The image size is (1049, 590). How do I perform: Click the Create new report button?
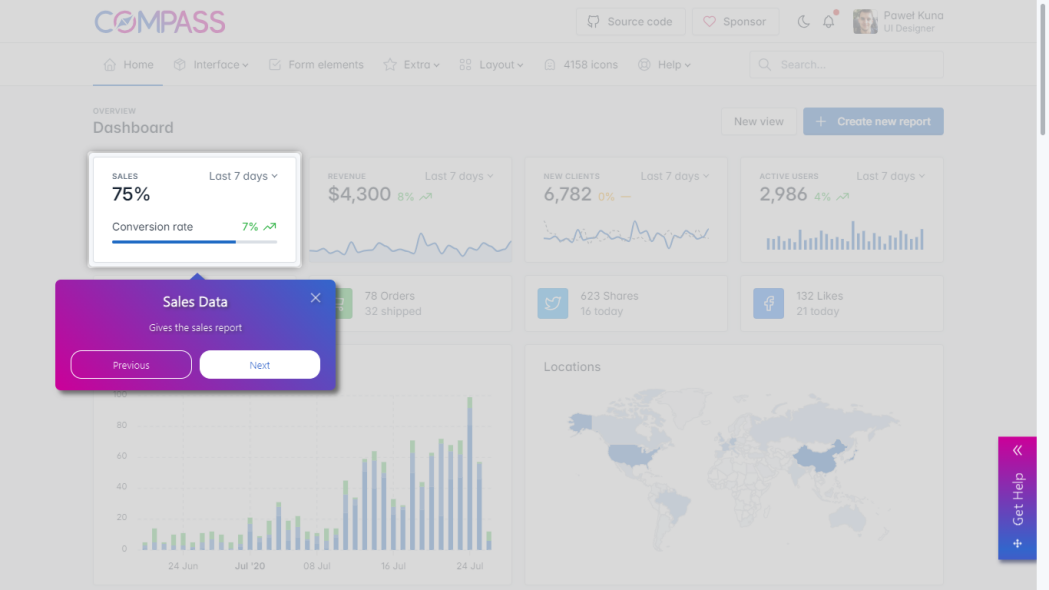[x=873, y=120]
